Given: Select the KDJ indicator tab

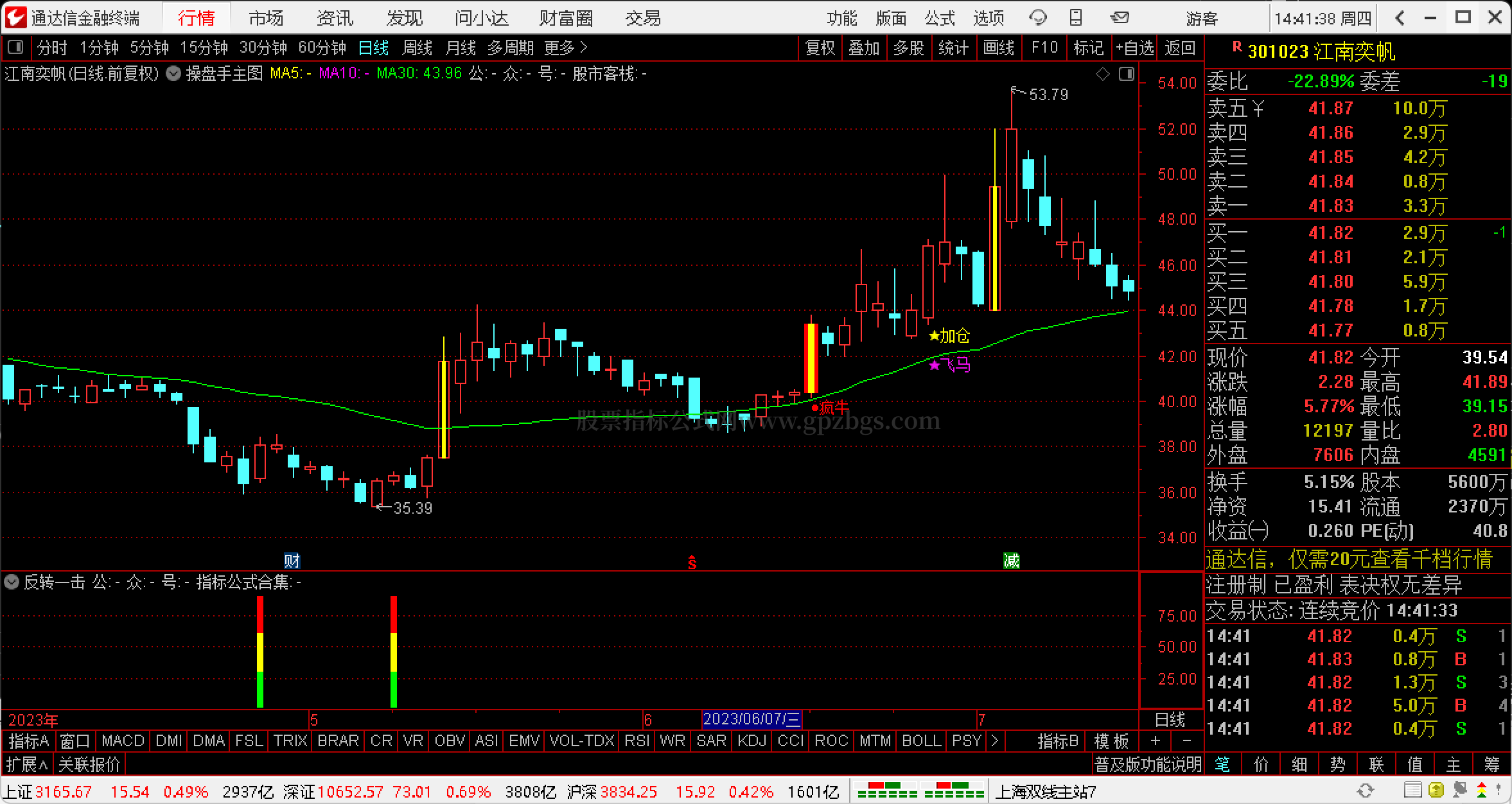Looking at the screenshot, I should pos(752,741).
